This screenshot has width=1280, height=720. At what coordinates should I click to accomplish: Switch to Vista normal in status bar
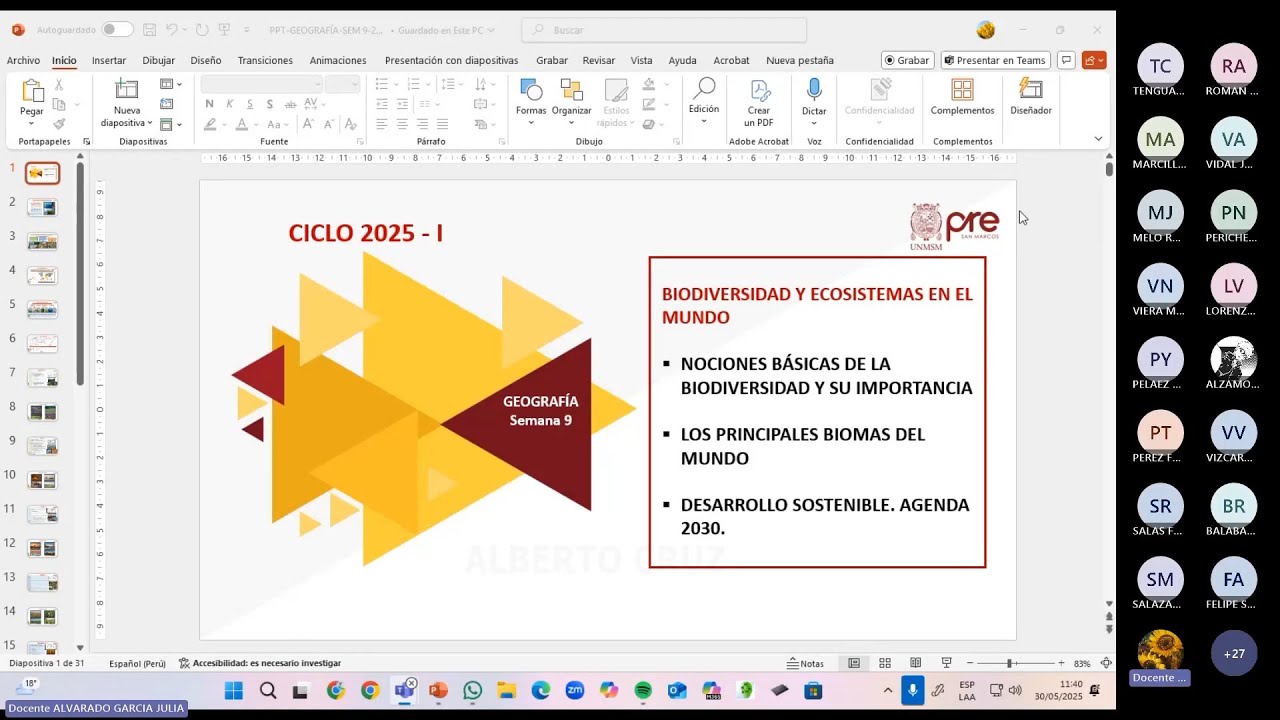(x=854, y=663)
